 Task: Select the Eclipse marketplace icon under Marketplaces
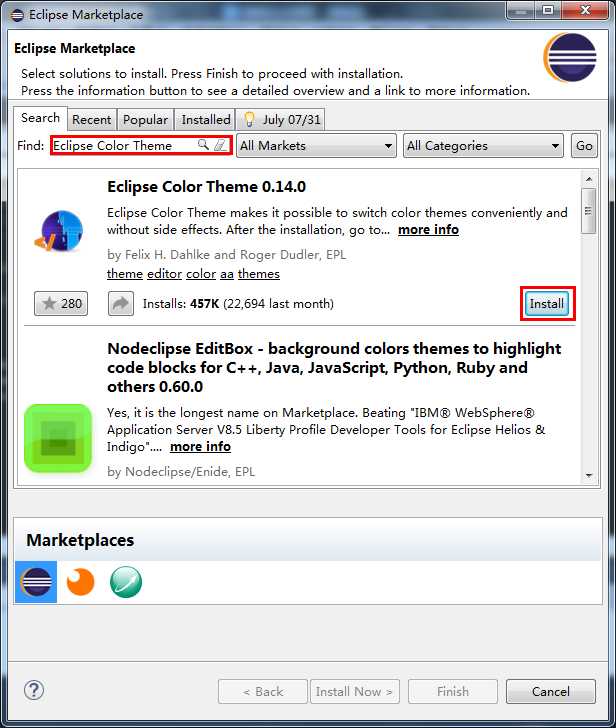[x=36, y=582]
